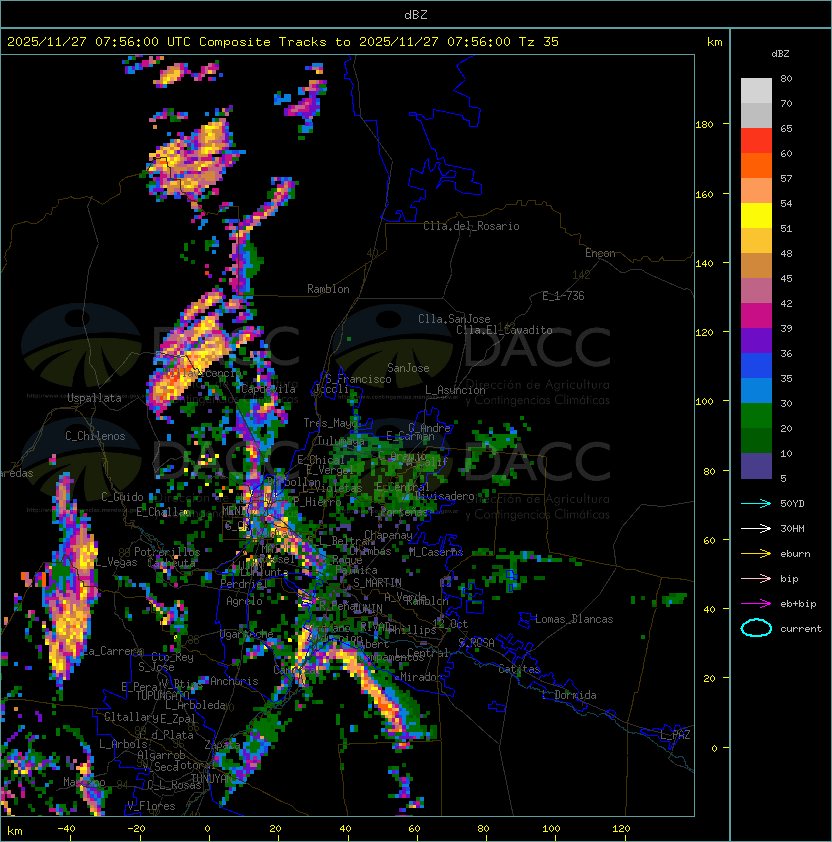The width and height of the screenshot is (832, 842).
Task: Click the 'L_Dormida' map label
Action: [570, 695]
